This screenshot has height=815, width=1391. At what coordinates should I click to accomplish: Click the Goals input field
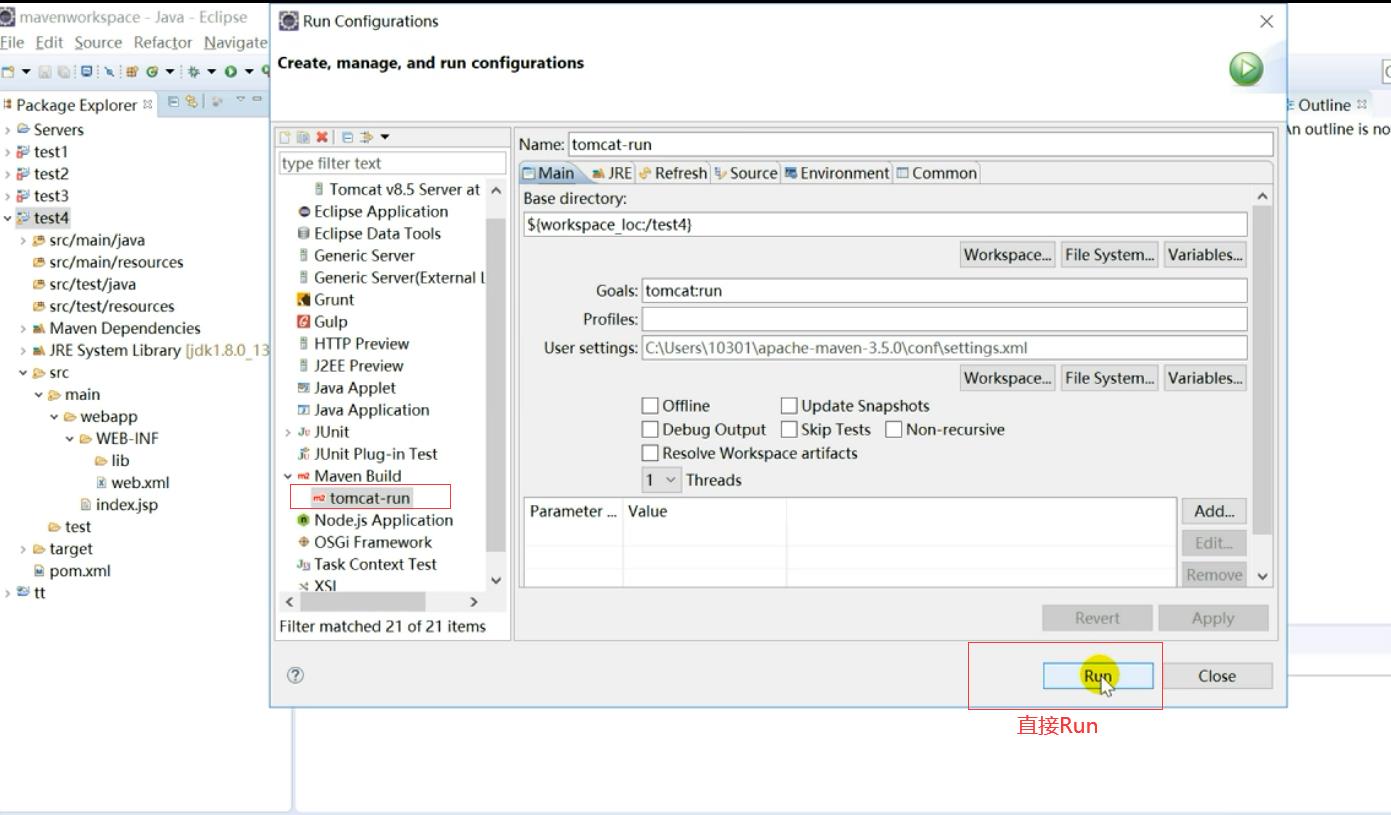coord(944,291)
